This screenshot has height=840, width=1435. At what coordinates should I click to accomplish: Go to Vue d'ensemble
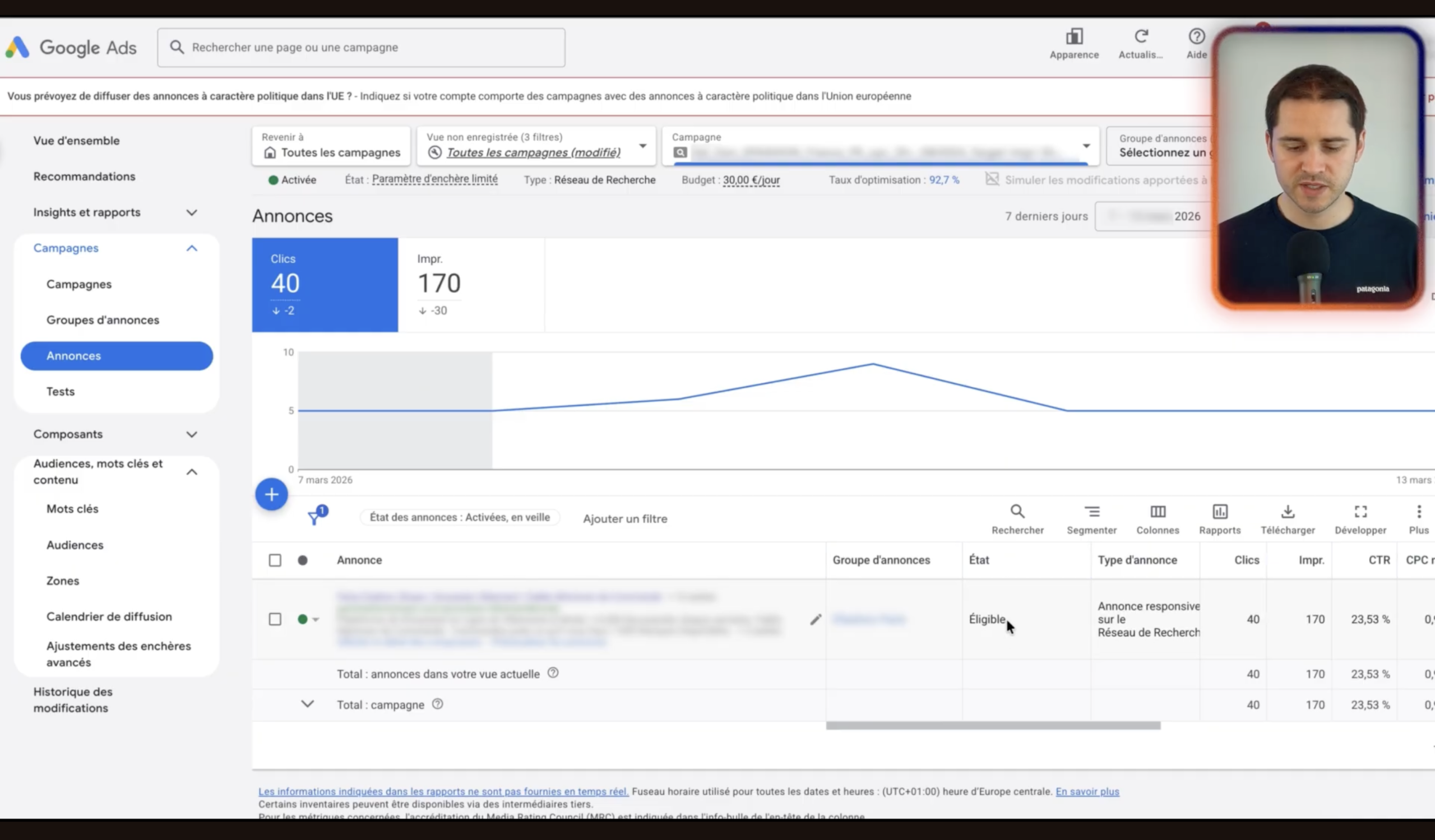click(76, 141)
